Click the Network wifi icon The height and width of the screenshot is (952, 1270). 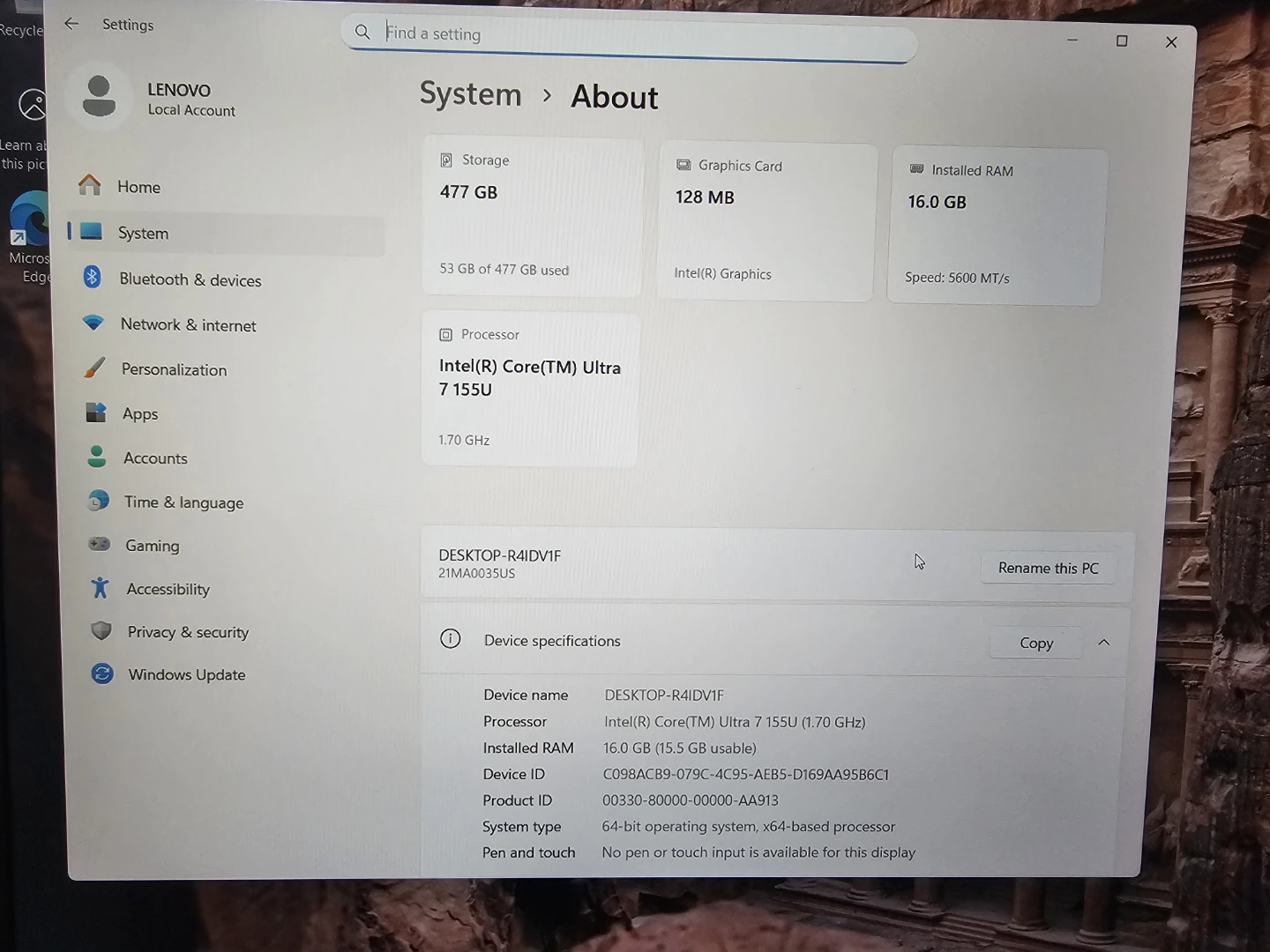pos(93,323)
